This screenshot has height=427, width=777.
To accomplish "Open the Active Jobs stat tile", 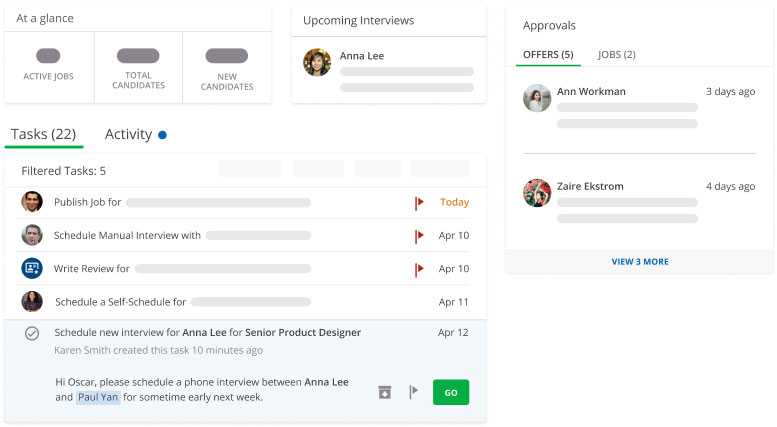I will tap(49, 66).
